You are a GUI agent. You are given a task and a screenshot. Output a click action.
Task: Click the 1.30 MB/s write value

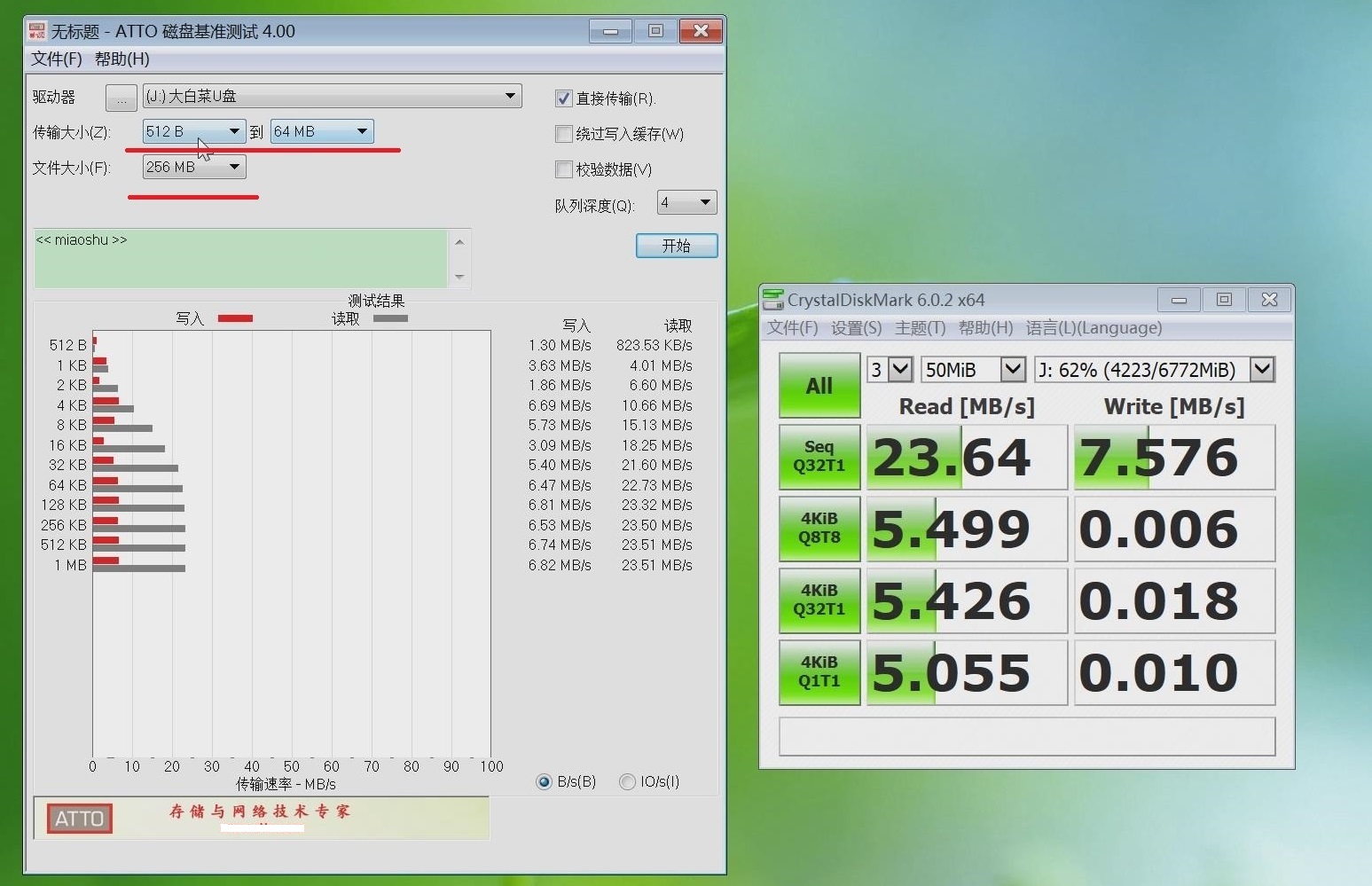coord(560,345)
